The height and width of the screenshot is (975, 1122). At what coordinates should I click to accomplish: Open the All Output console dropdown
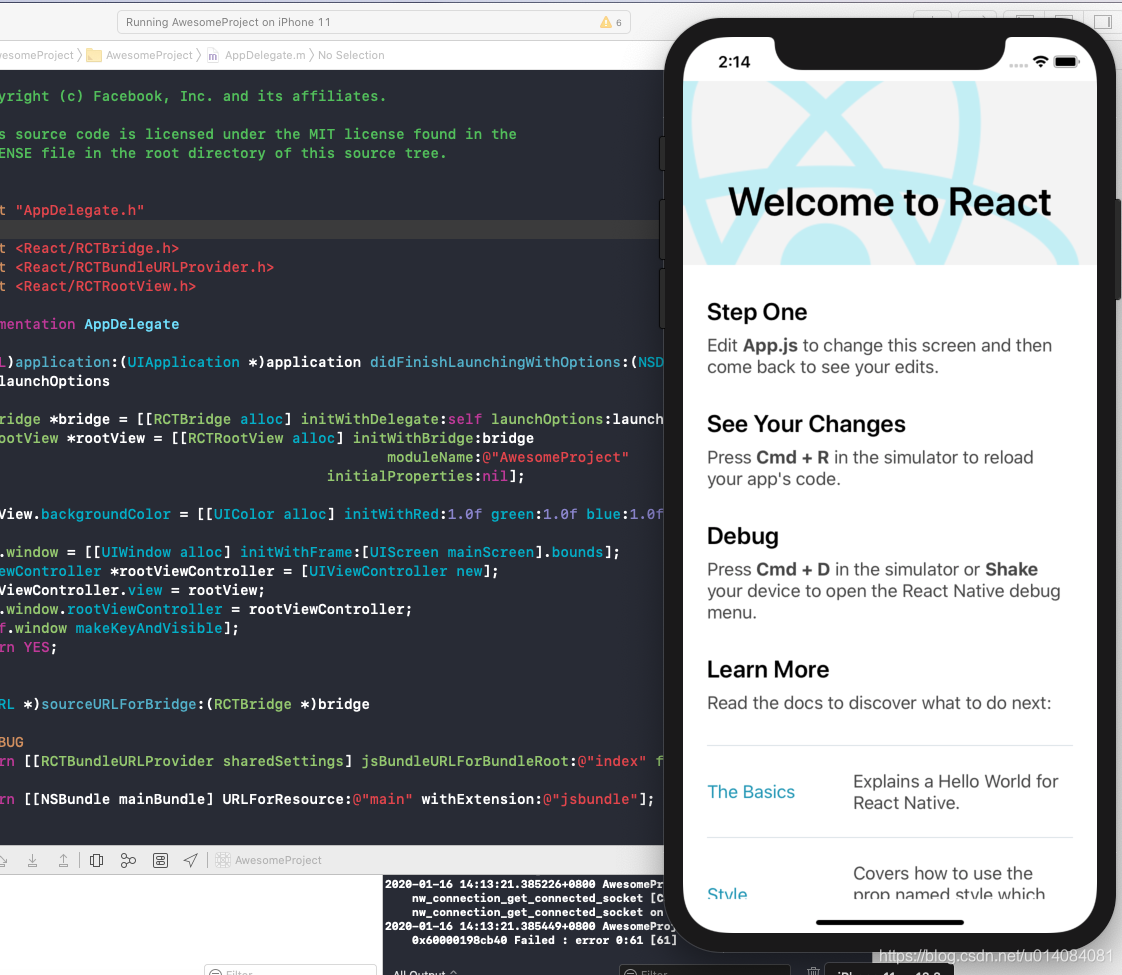425,971
